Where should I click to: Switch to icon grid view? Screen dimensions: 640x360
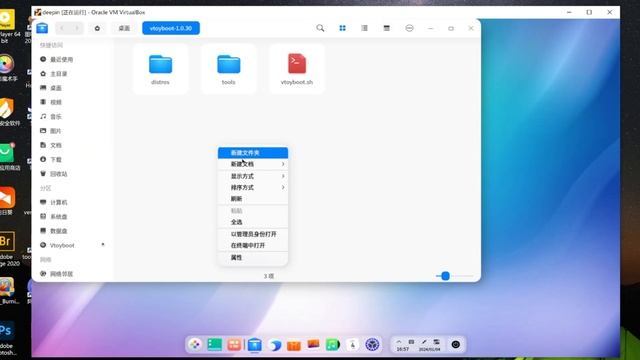342,28
